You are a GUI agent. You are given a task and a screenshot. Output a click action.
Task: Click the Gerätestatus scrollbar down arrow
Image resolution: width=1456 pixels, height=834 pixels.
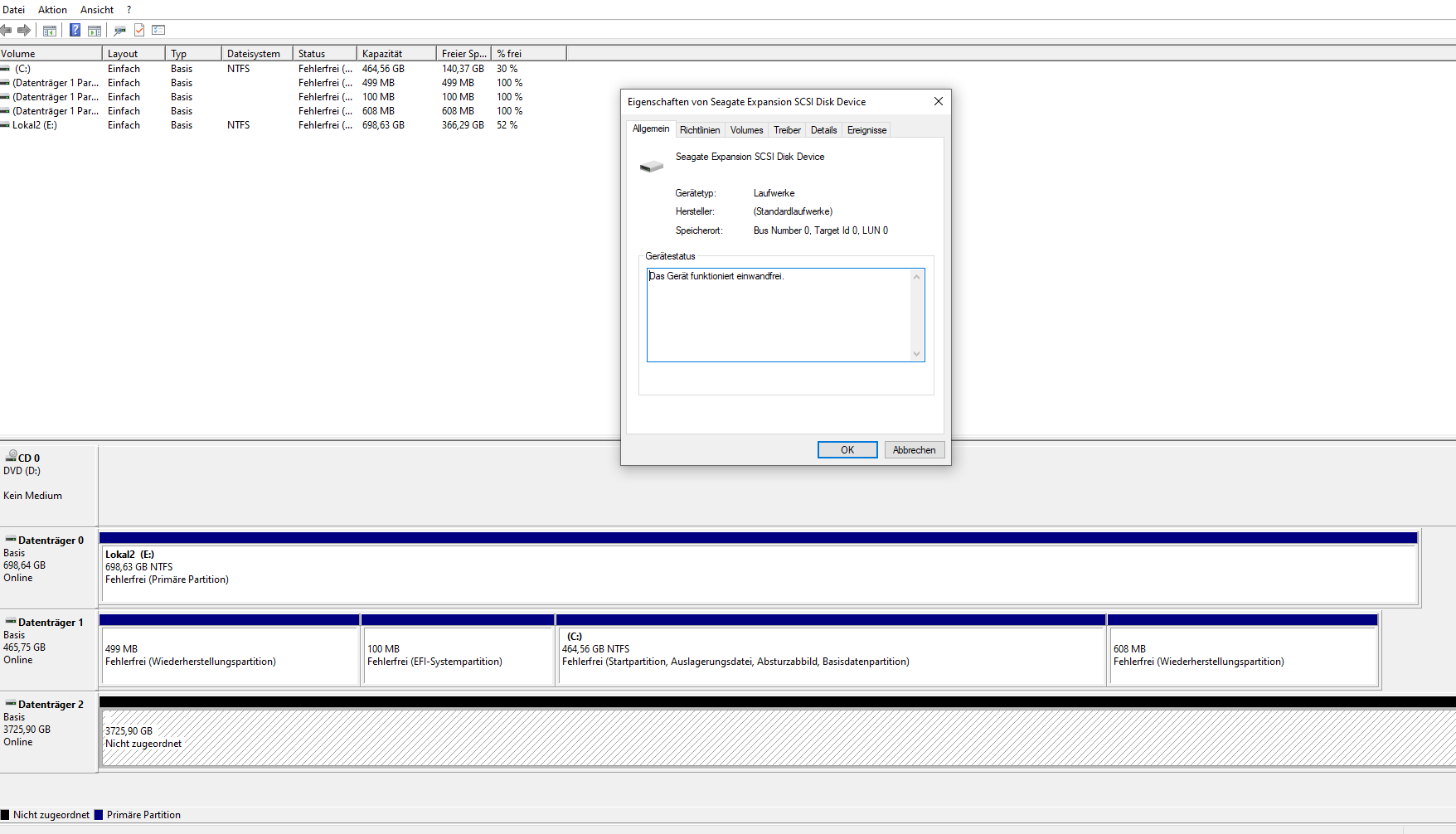pos(917,354)
